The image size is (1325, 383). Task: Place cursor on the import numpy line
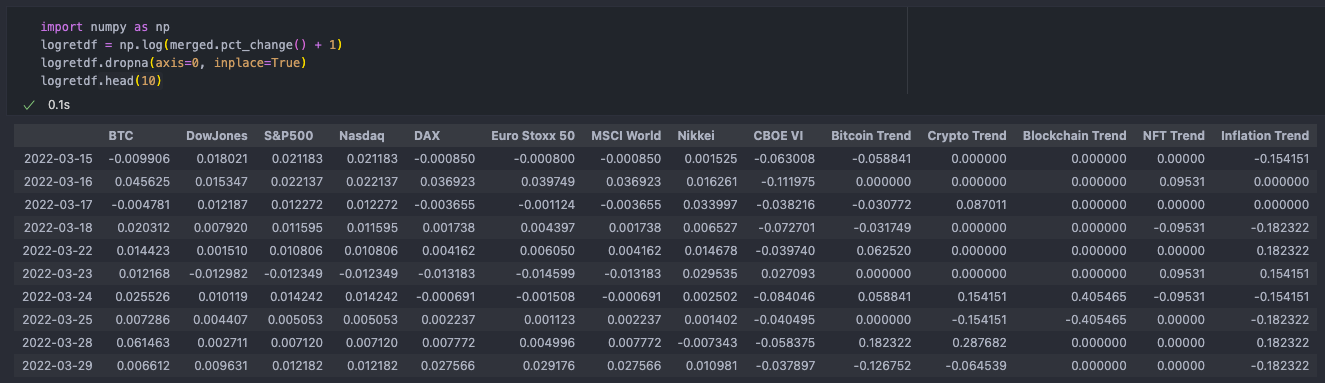pyautogui.click(x=98, y=27)
